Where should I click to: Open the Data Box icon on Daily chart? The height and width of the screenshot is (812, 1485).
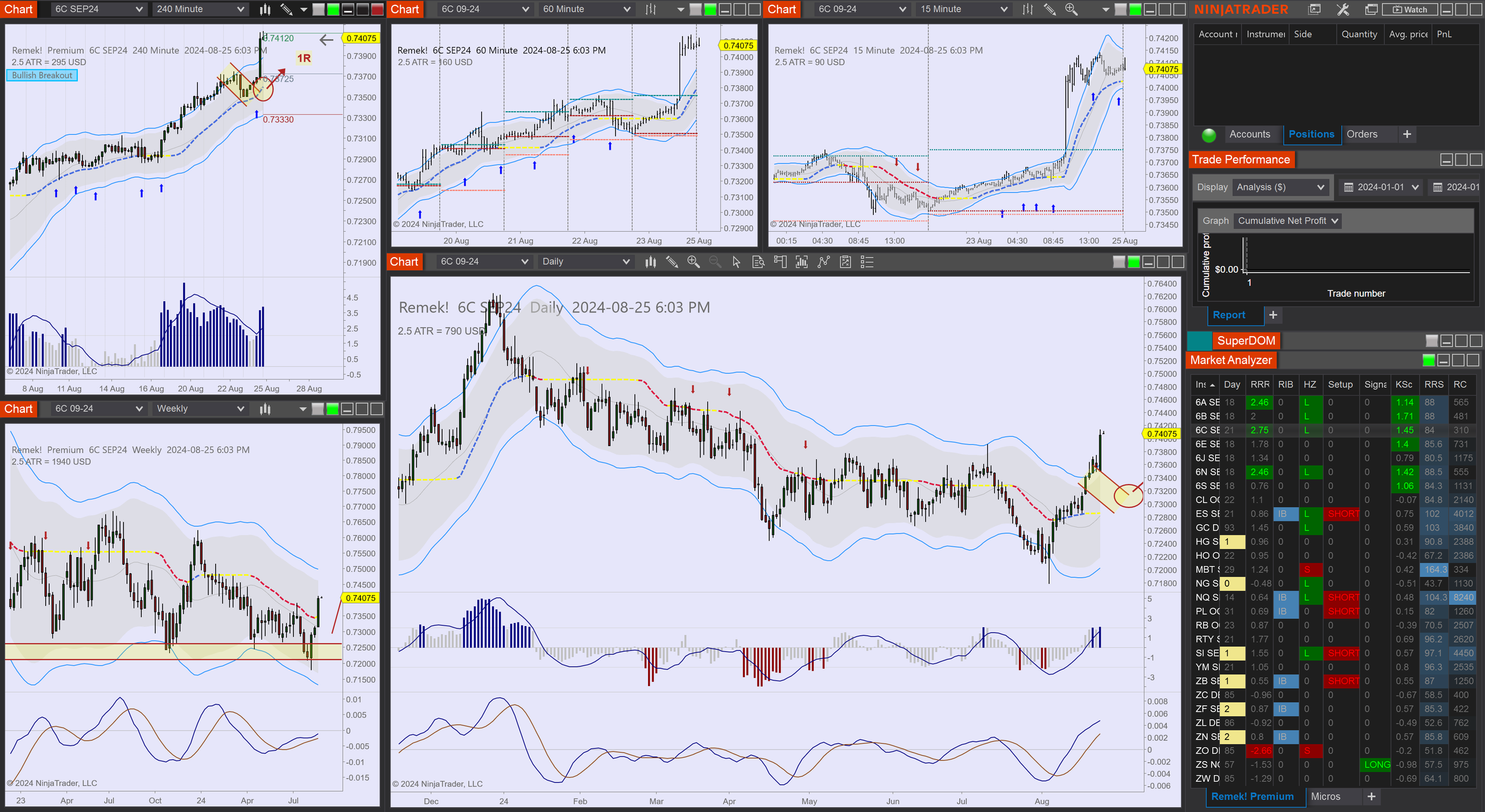point(759,262)
